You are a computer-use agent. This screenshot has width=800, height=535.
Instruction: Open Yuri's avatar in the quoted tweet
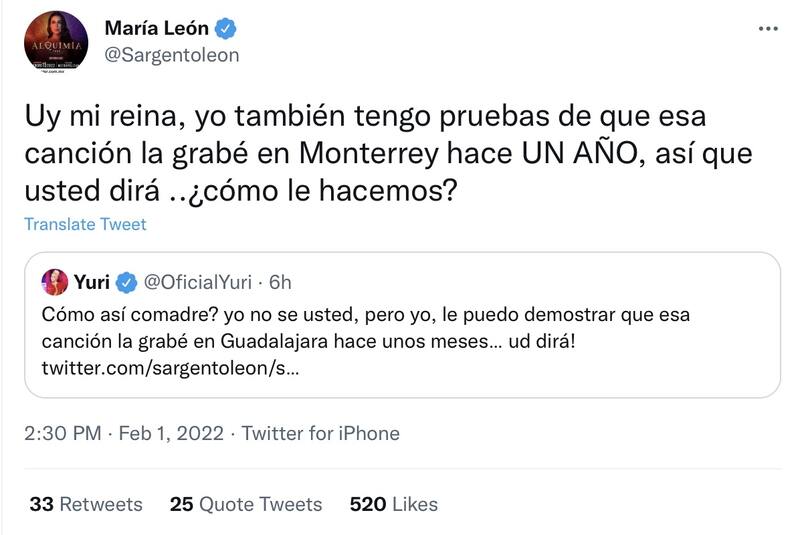(55, 283)
